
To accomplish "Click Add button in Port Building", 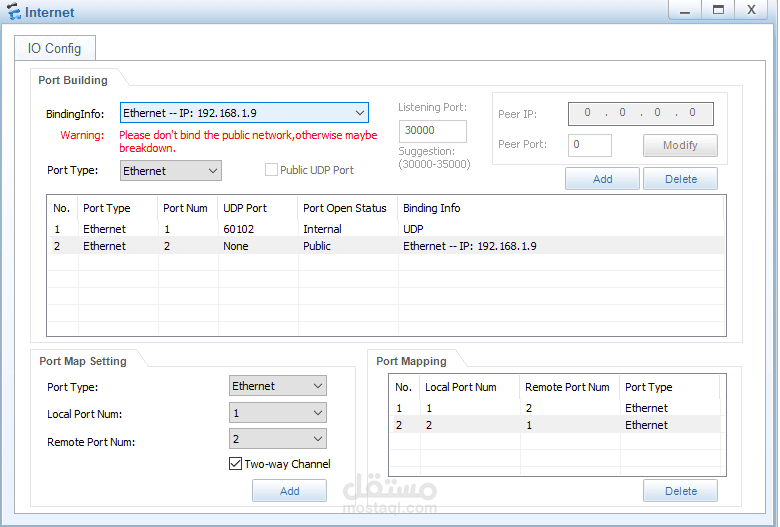I will point(602,179).
